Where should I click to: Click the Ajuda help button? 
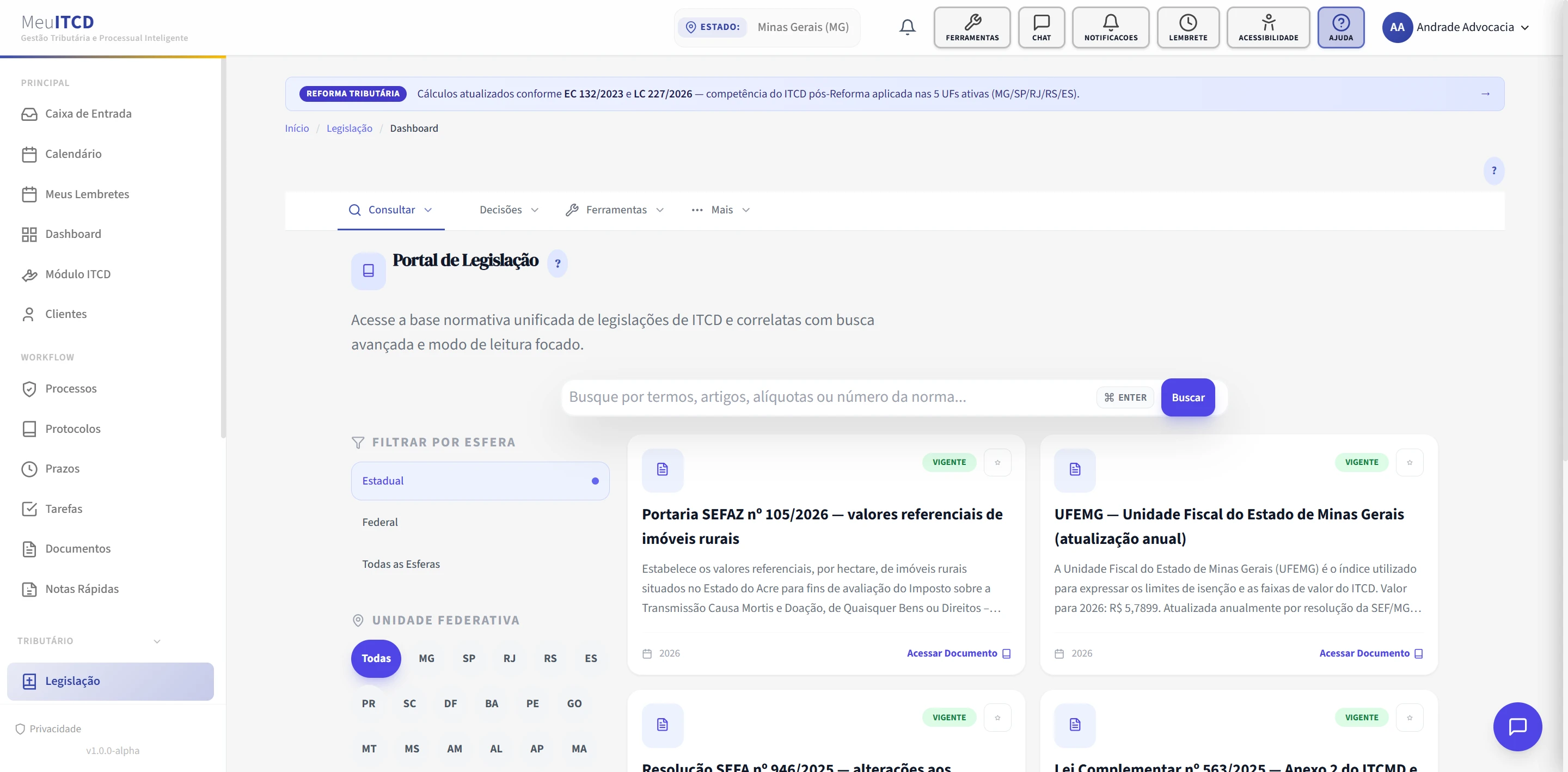[1340, 27]
